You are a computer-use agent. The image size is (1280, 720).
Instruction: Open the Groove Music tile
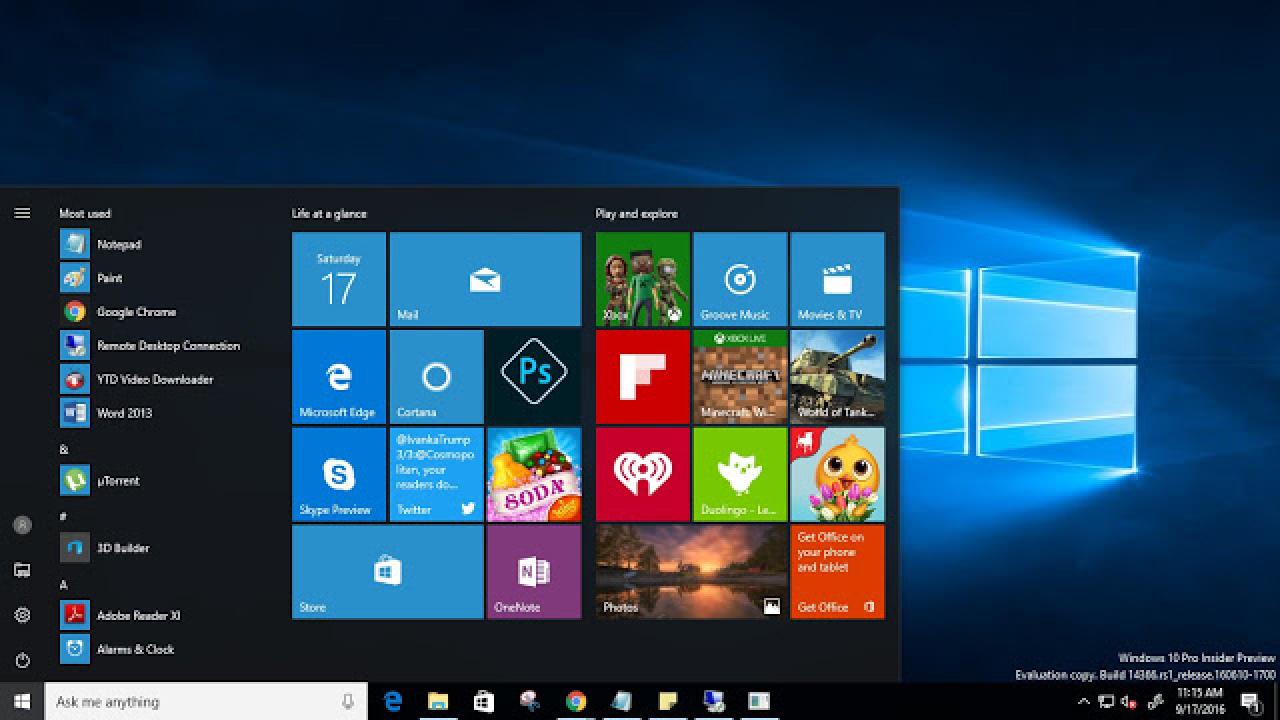pyautogui.click(x=739, y=279)
